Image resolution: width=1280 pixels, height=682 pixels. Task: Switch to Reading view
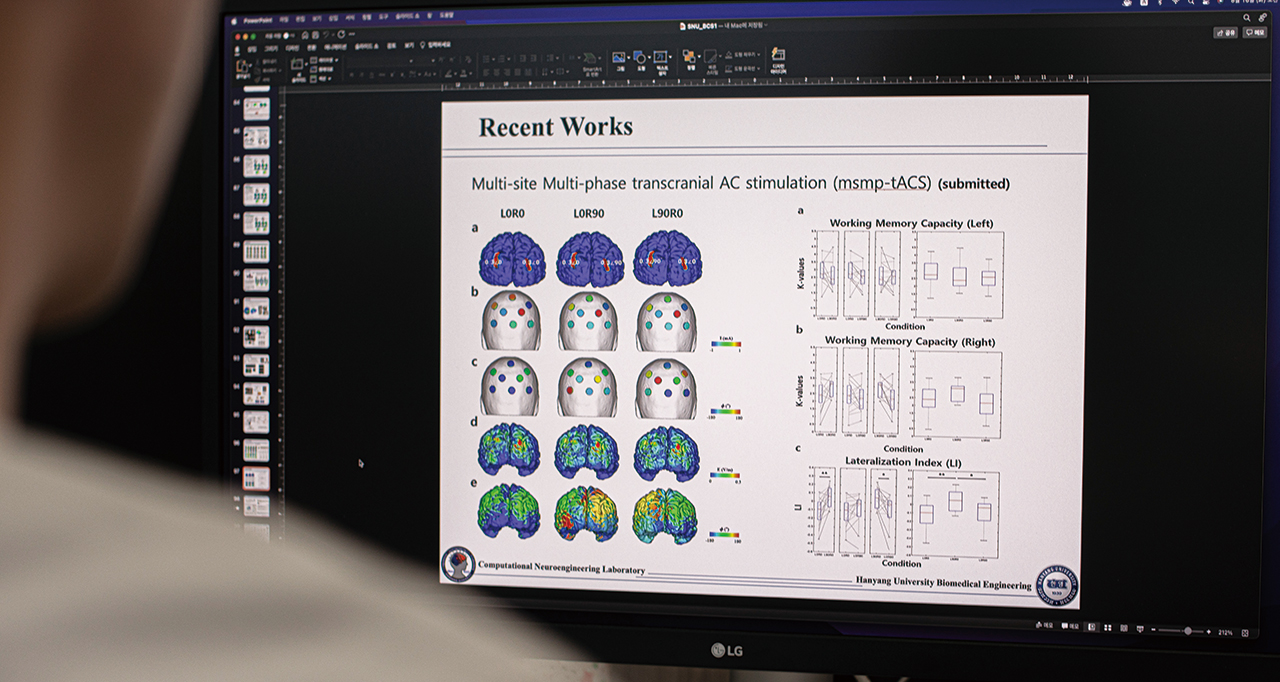click(1124, 628)
